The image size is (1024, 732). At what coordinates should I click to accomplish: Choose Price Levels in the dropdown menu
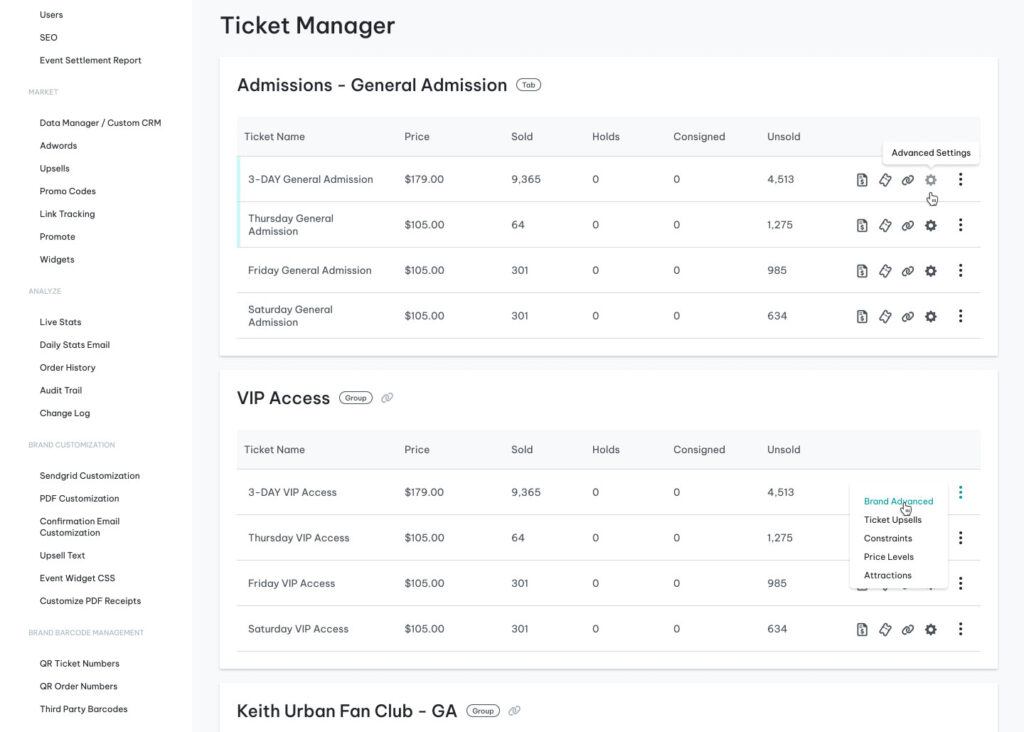point(888,557)
